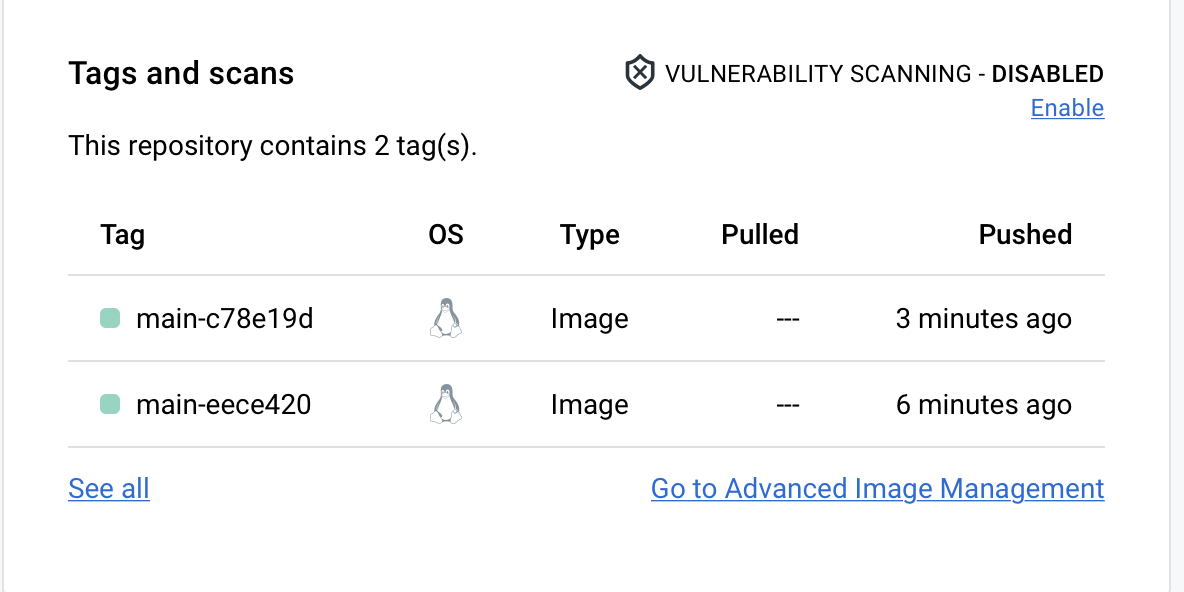Click the 'Tags and scans' heading
Screen dimensions: 1184x592
[181, 74]
